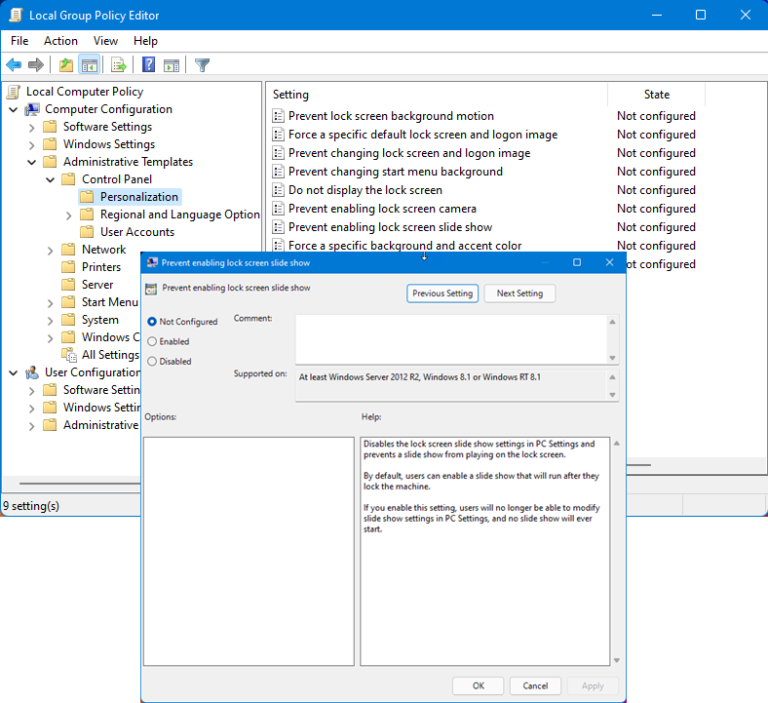The width and height of the screenshot is (768, 703).
Task: Click the Filter funnel icon
Action: pos(202,65)
